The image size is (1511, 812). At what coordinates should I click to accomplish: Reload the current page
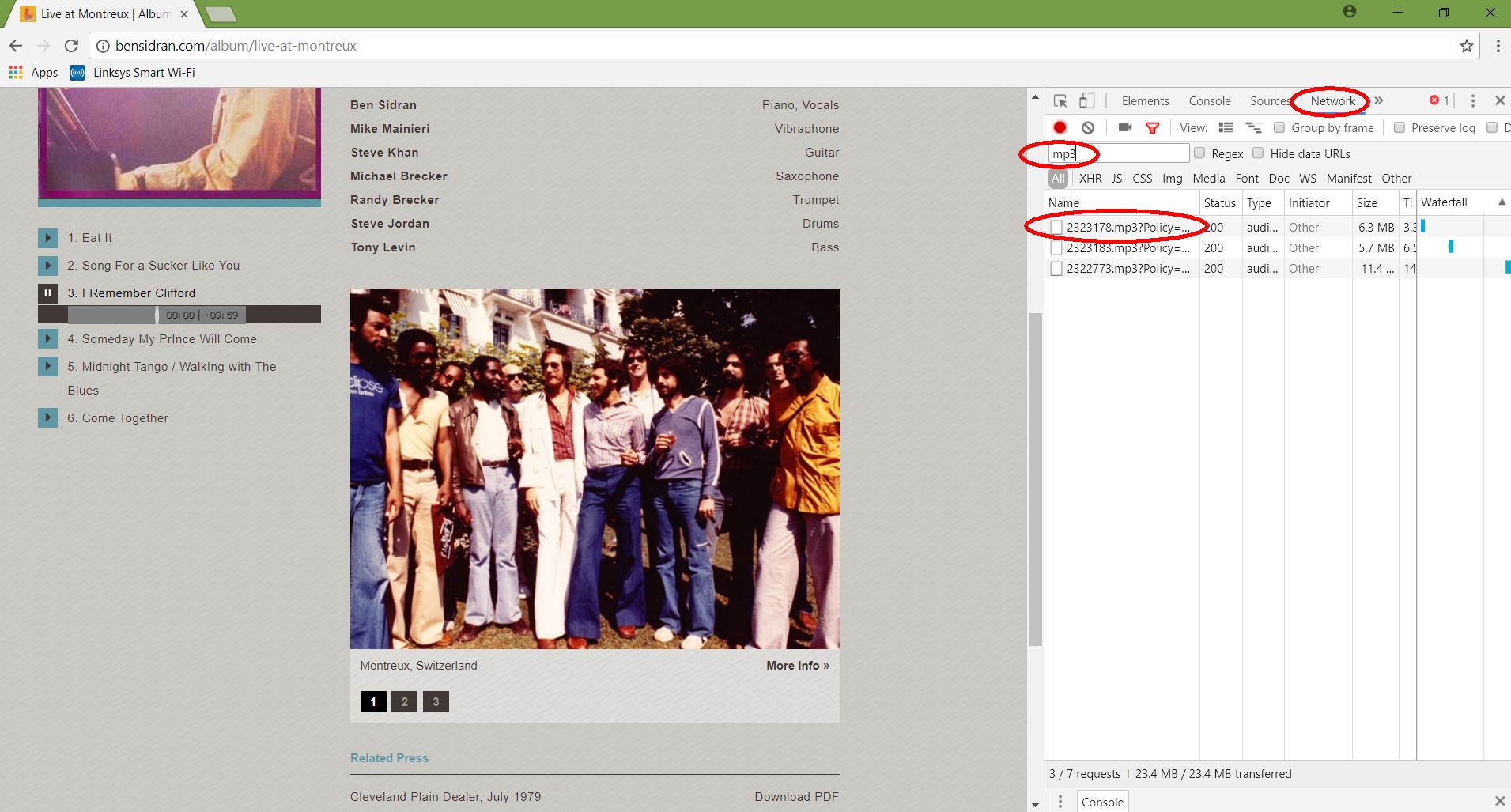pyautogui.click(x=71, y=46)
